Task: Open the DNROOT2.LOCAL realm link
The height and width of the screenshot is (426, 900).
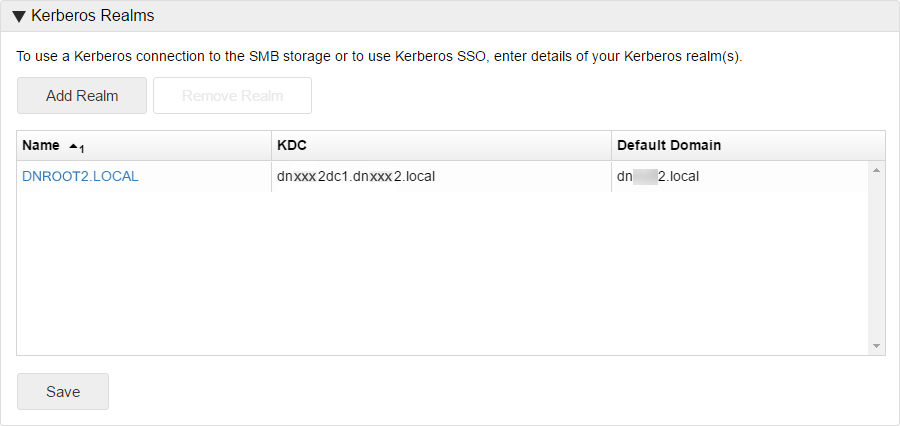Action: (x=80, y=176)
